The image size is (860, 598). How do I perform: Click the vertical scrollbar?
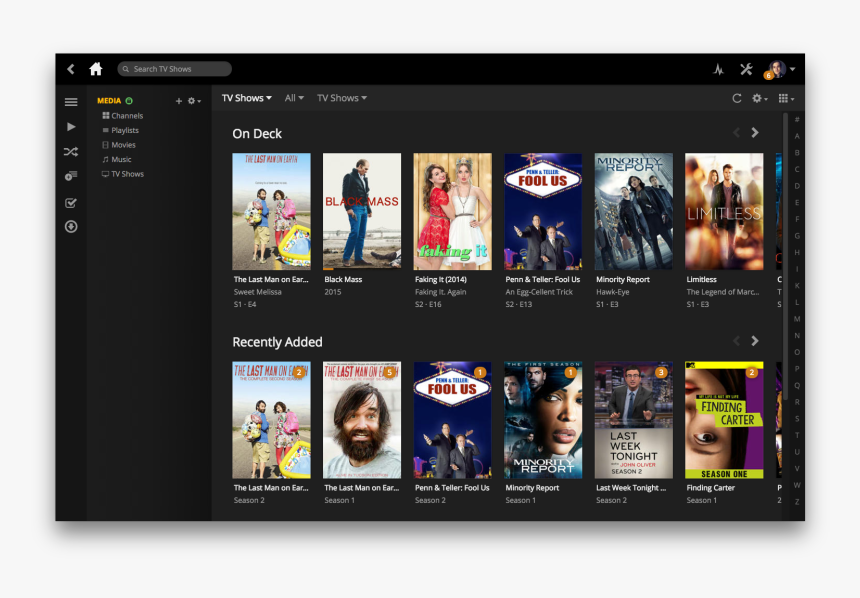click(x=785, y=257)
